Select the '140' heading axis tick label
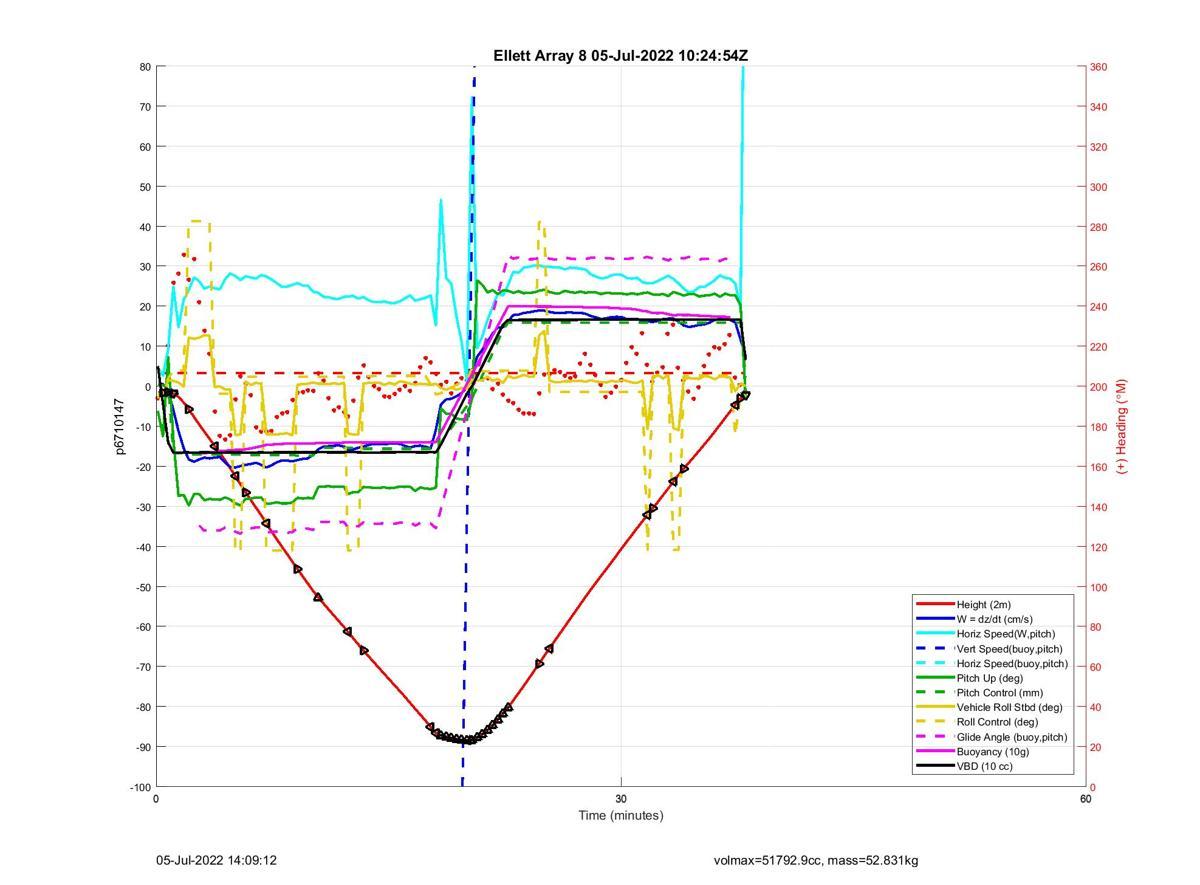1200x885 pixels. [x=1099, y=508]
